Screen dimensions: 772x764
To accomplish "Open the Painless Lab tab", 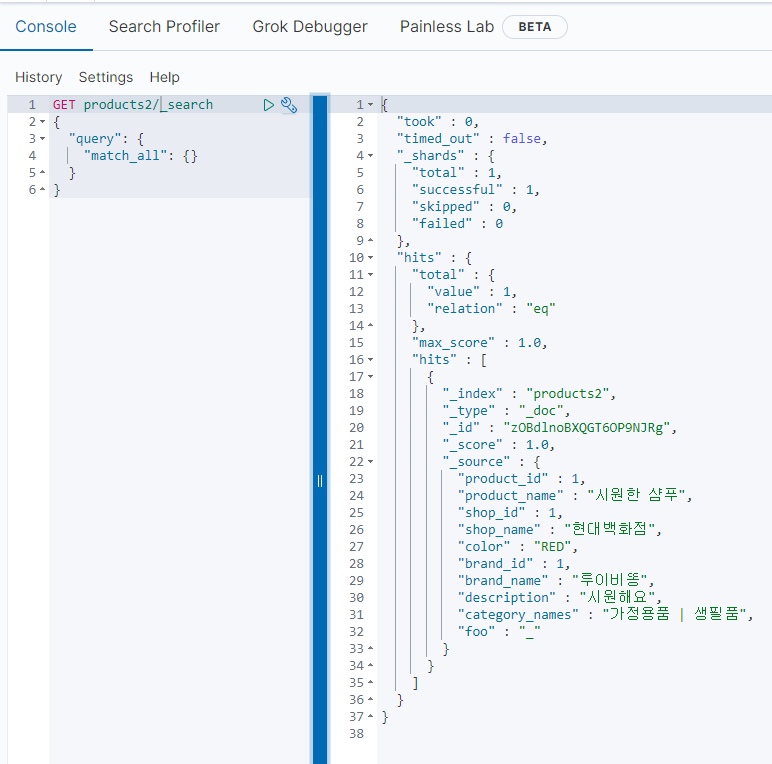I will (x=447, y=27).
